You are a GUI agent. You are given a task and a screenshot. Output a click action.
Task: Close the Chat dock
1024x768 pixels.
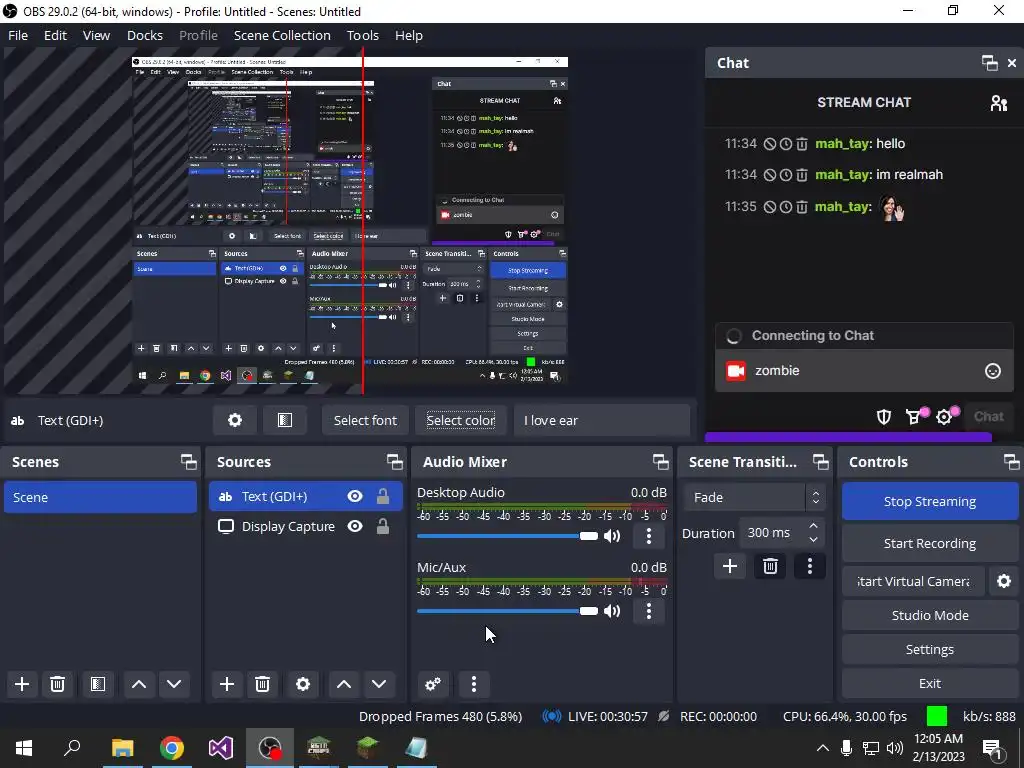pos(1012,63)
